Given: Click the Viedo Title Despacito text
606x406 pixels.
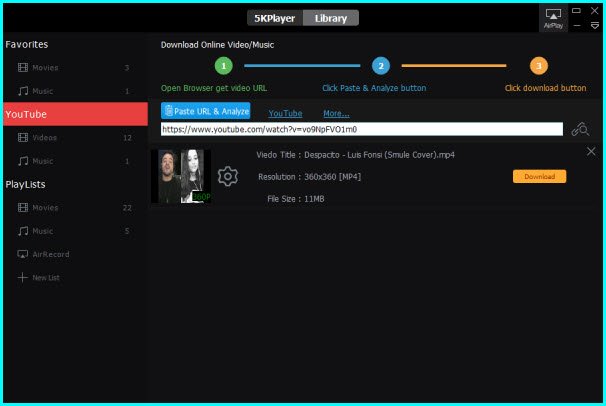Looking at the screenshot, I should click(x=355, y=155).
